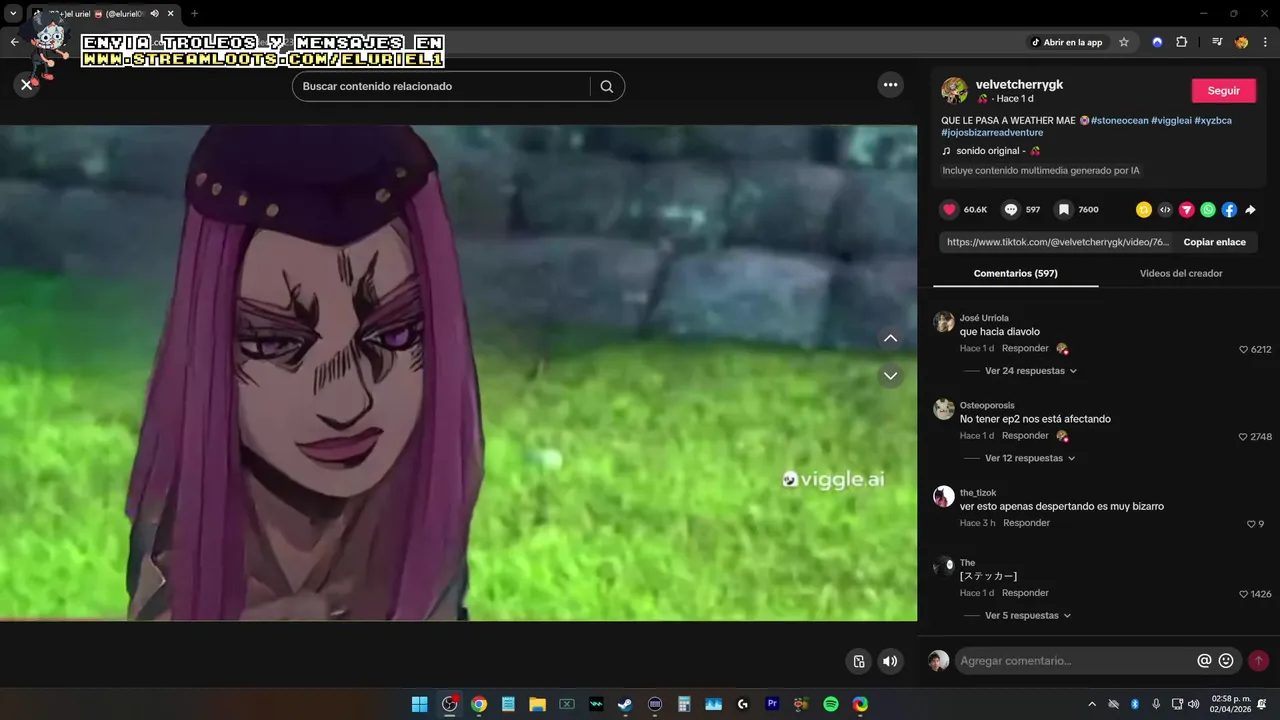Open velvetcherrygk profile name

click(x=1019, y=85)
